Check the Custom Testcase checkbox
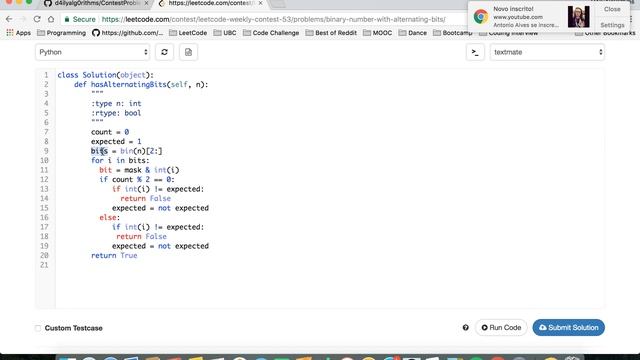The image size is (640, 360). click(38, 328)
